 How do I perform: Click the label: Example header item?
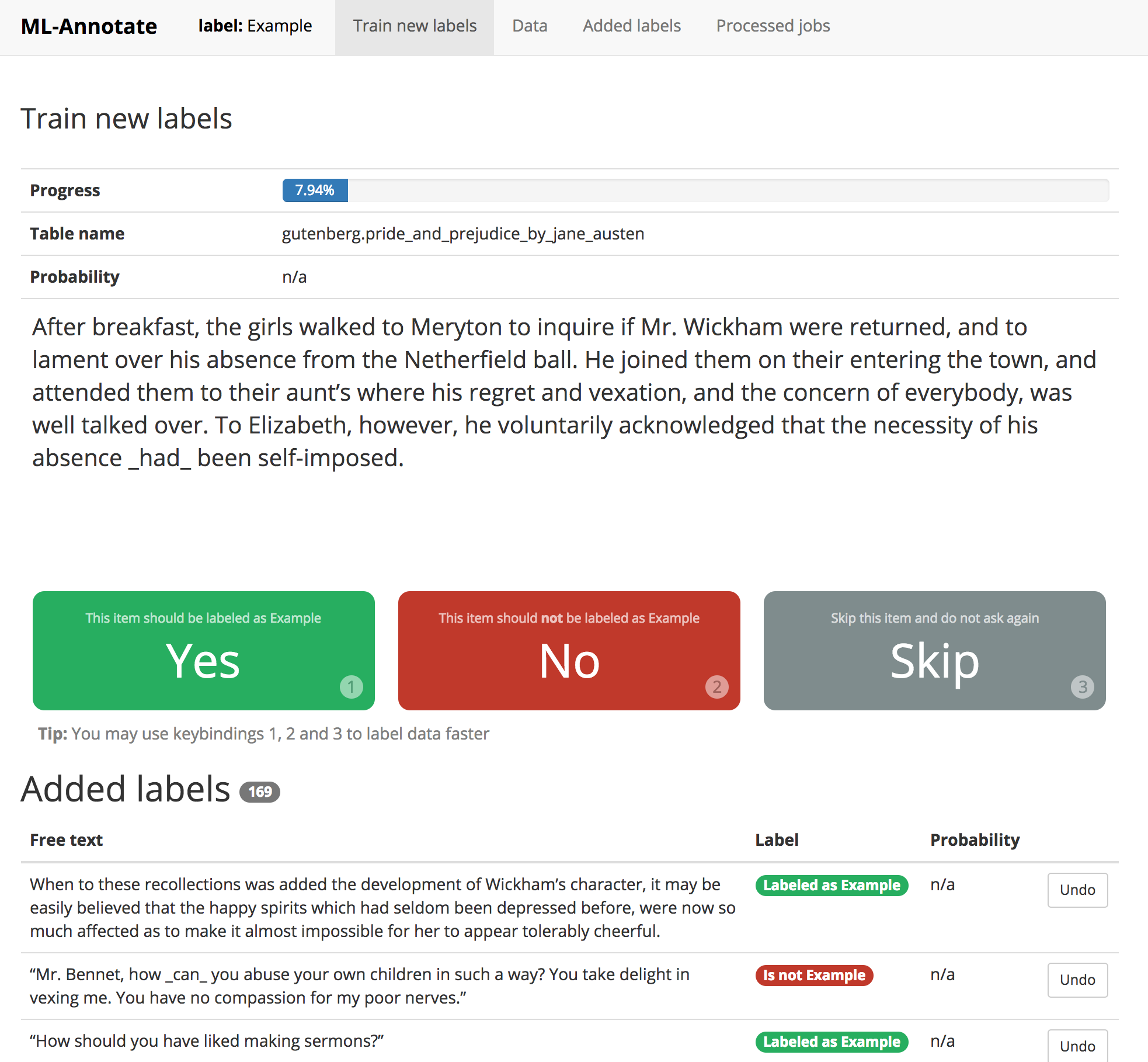click(255, 26)
